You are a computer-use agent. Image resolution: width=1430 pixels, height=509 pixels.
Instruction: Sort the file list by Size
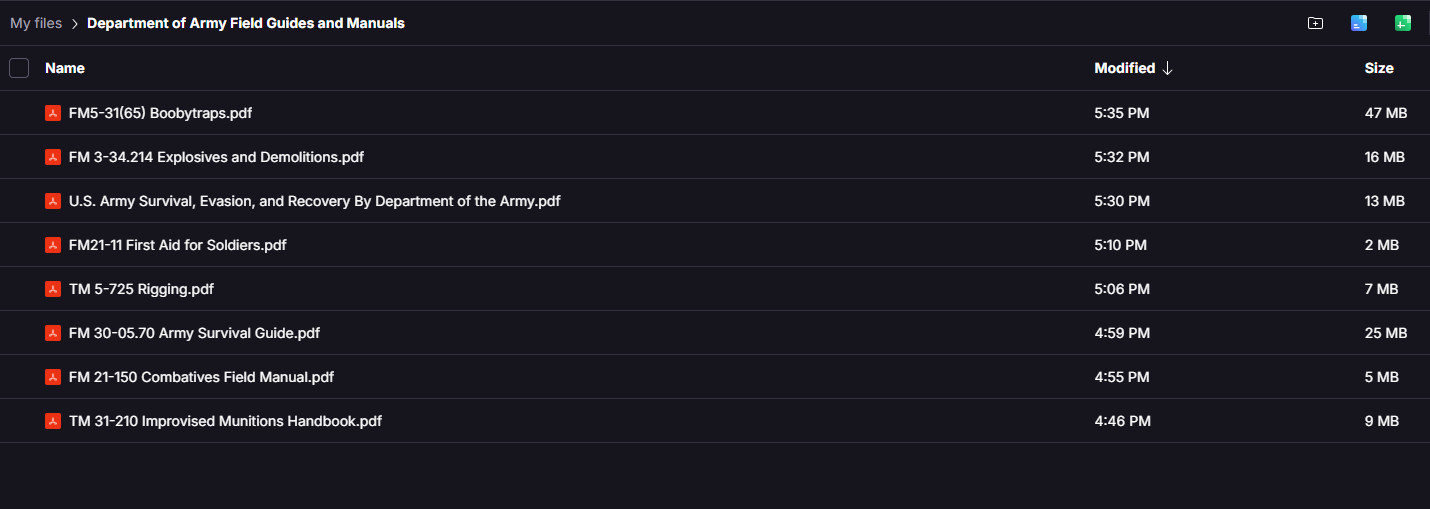[1379, 68]
